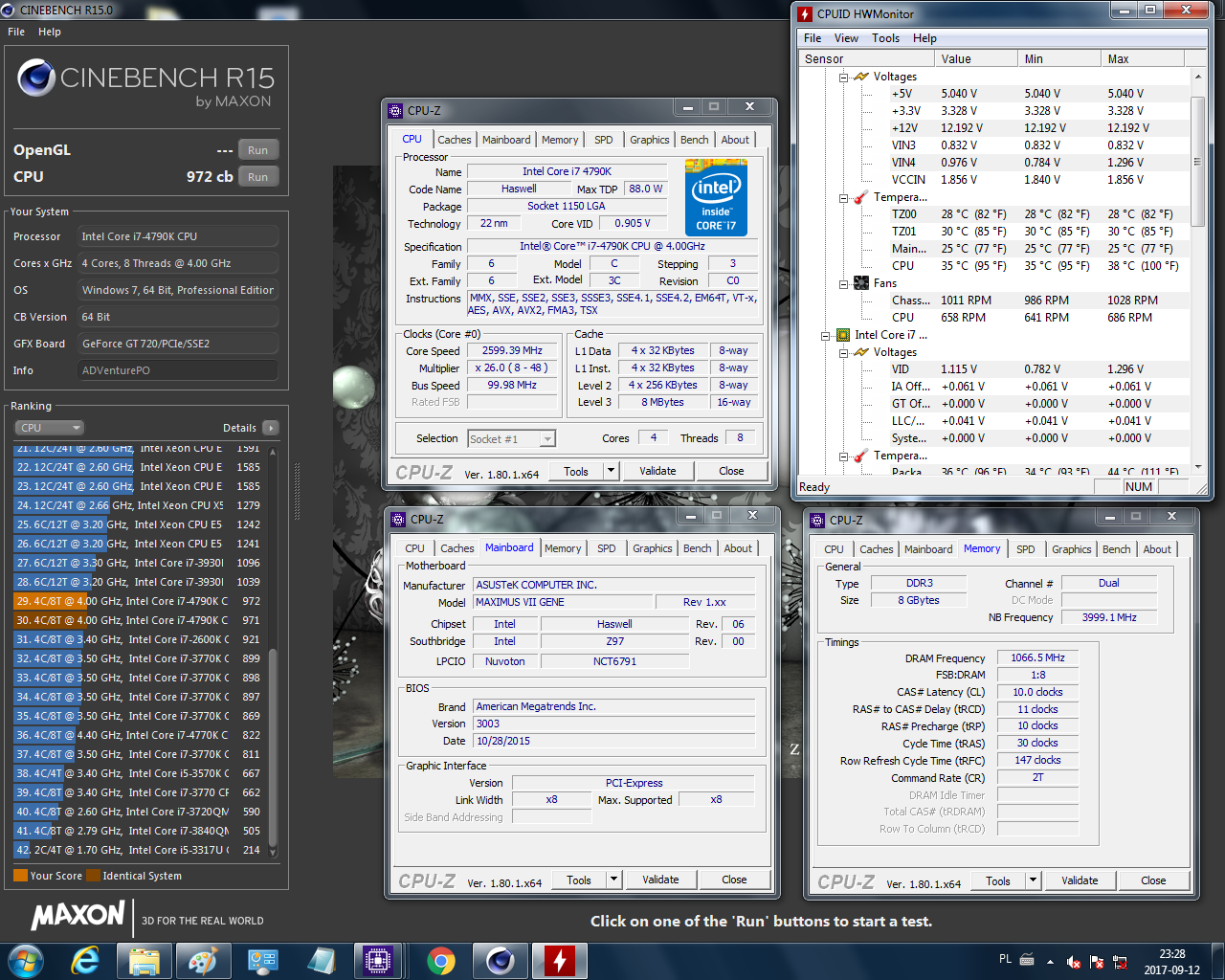Activate the Cinebench sphere icon in taskbar
This screenshot has width=1225, height=980.
pos(501,960)
